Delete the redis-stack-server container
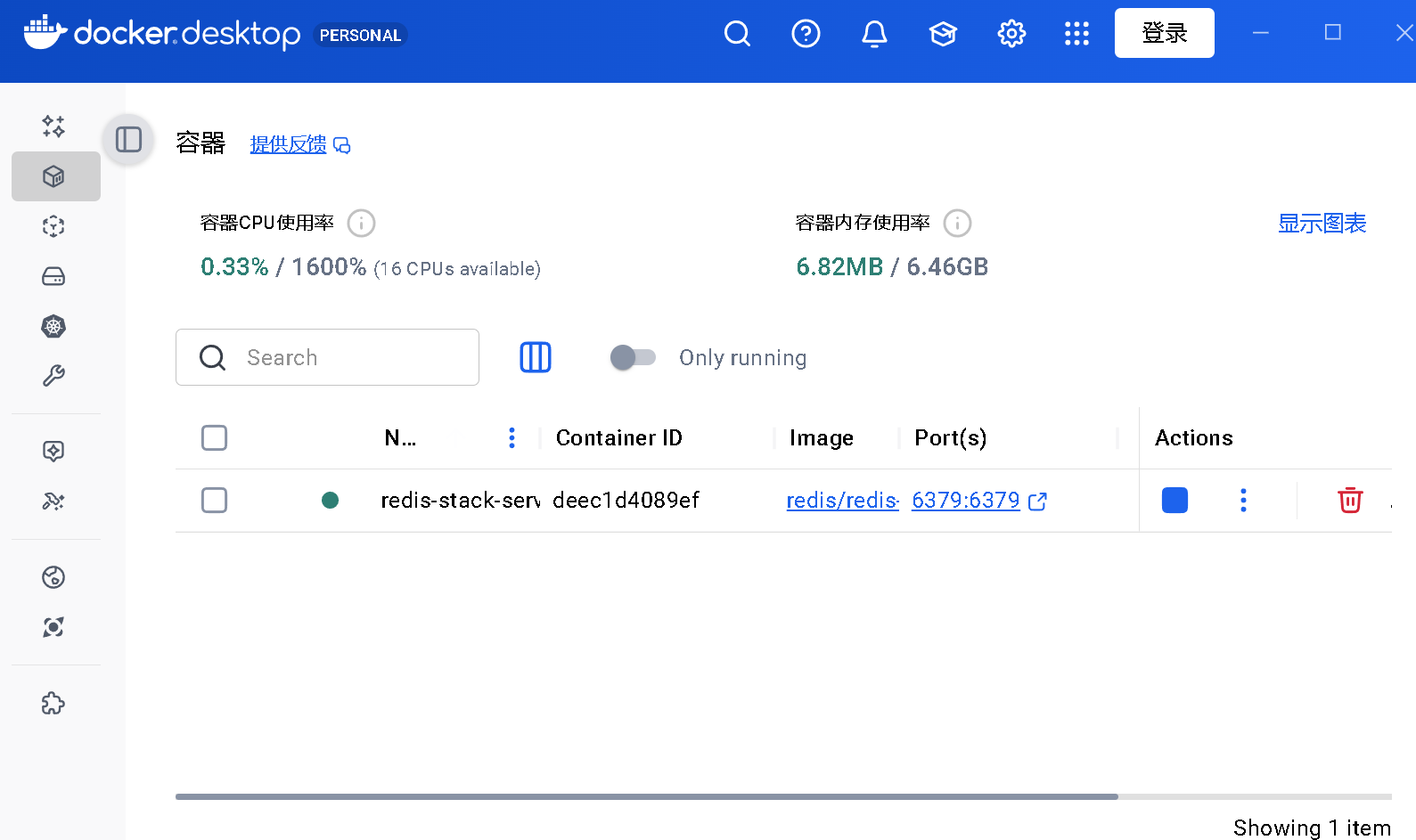This screenshot has height=840, width=1416. coord(1350,500)
